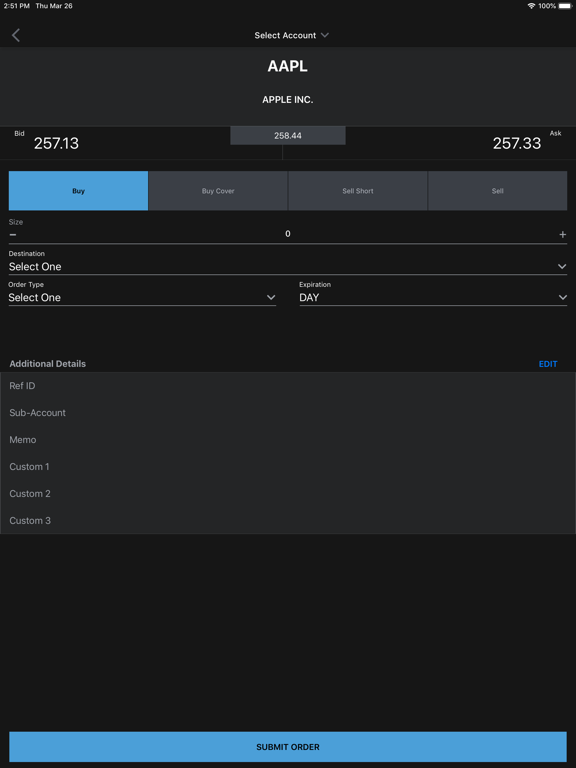
Task: Select the Sell order side
Action: [x=498, y=191]
